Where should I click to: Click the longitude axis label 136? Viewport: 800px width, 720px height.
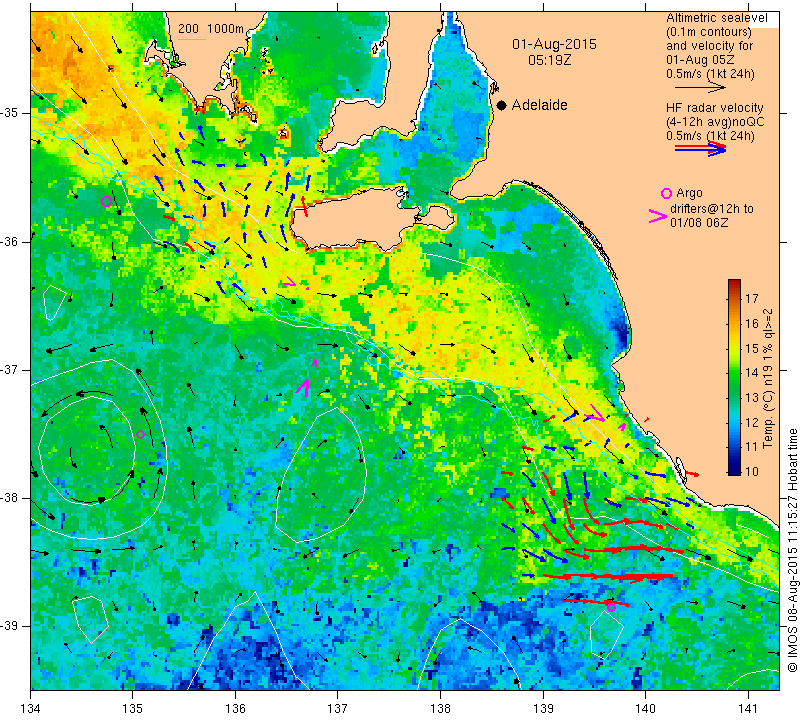235,708
